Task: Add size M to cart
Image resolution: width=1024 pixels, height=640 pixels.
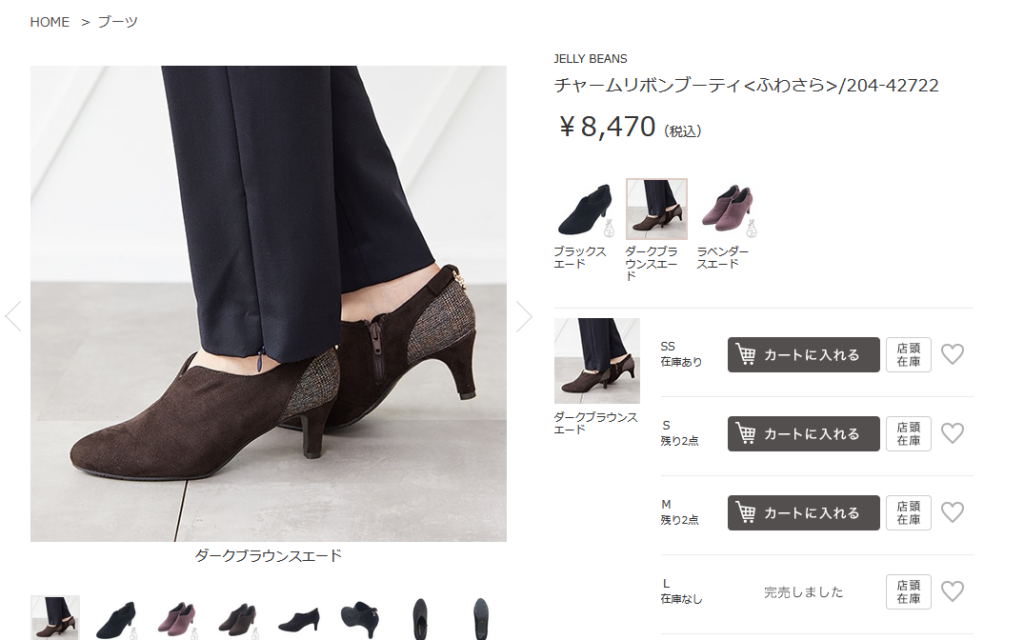Action: tap(803, 513)
